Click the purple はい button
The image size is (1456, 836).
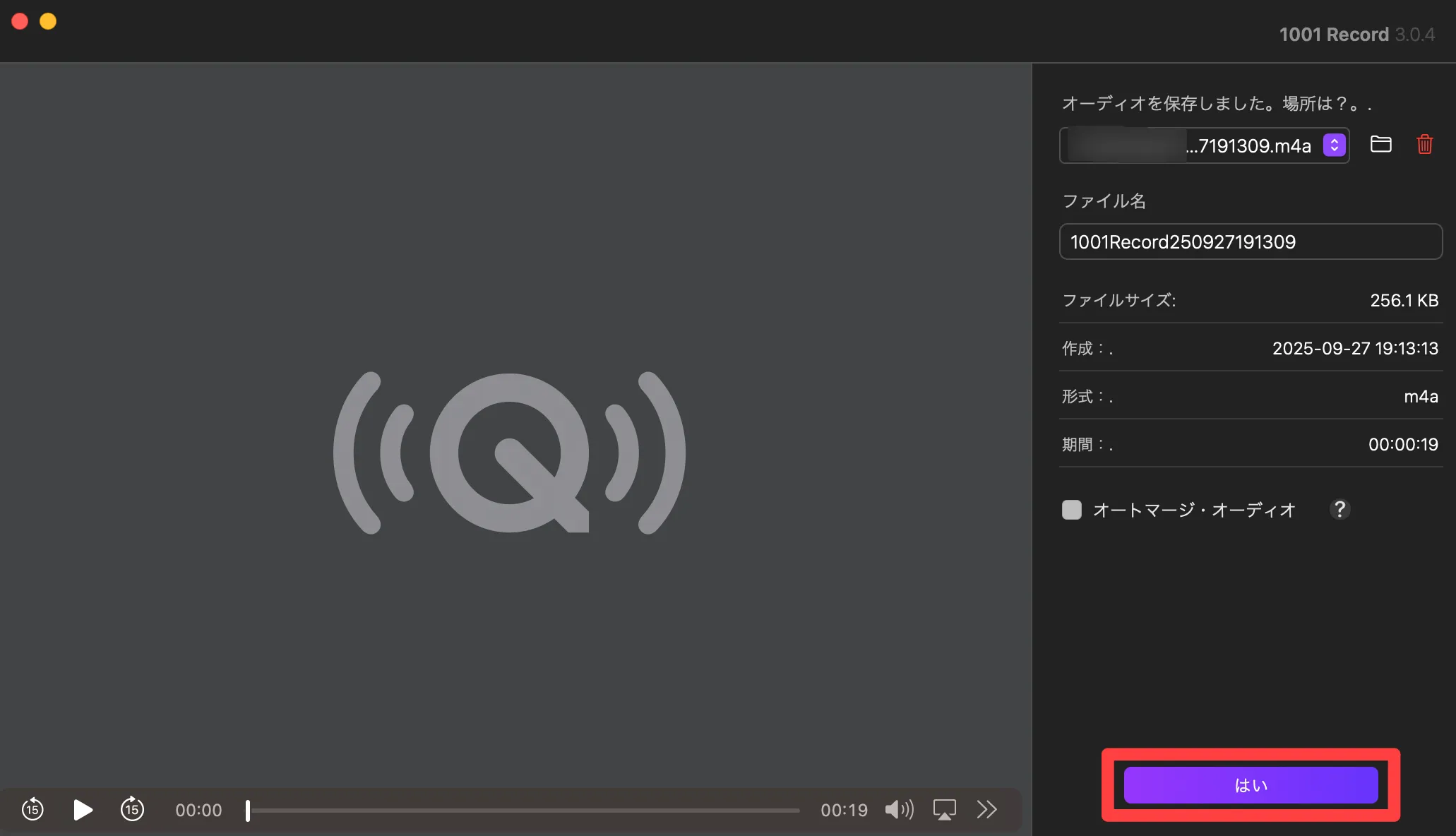[x=1251, y=785]
